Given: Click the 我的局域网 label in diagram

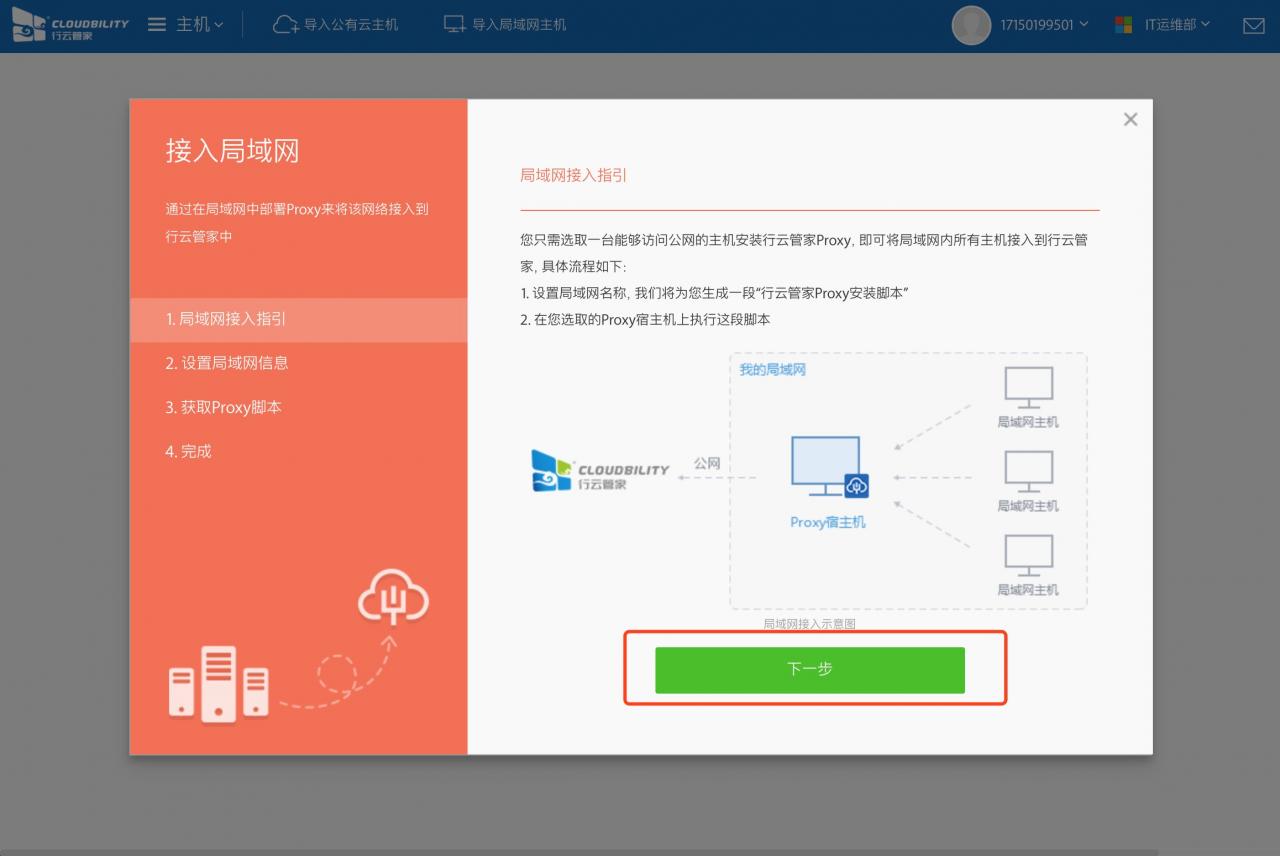Looking at the screenshot, I should (772, 370).
